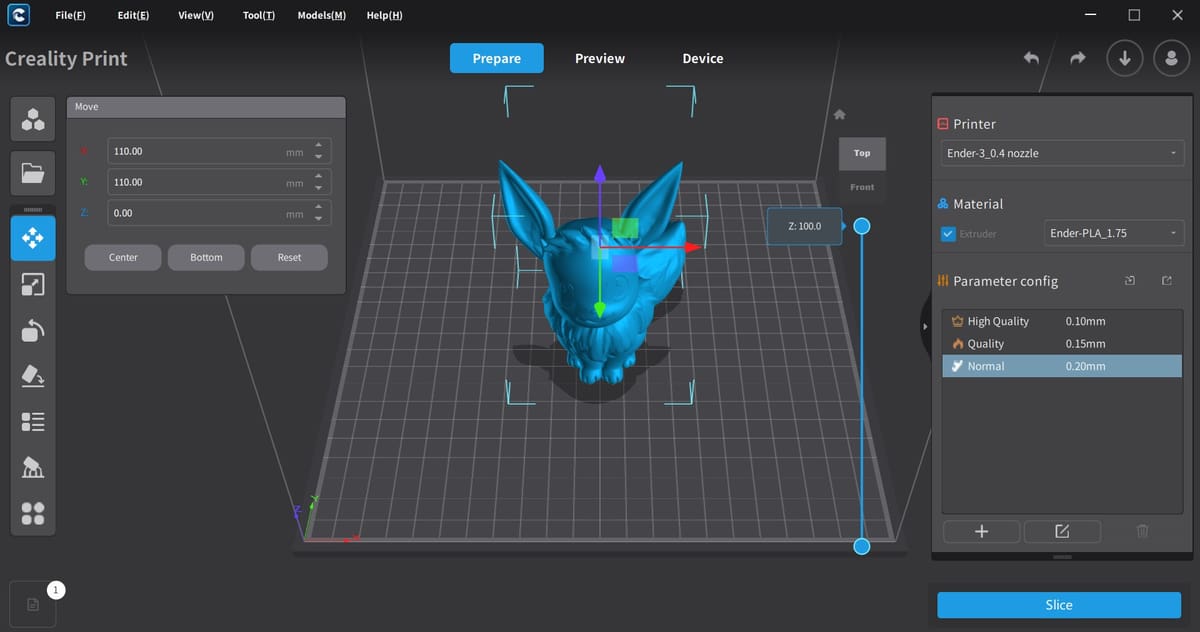
Task: Click the Bottom button
Action: point(207,257)
